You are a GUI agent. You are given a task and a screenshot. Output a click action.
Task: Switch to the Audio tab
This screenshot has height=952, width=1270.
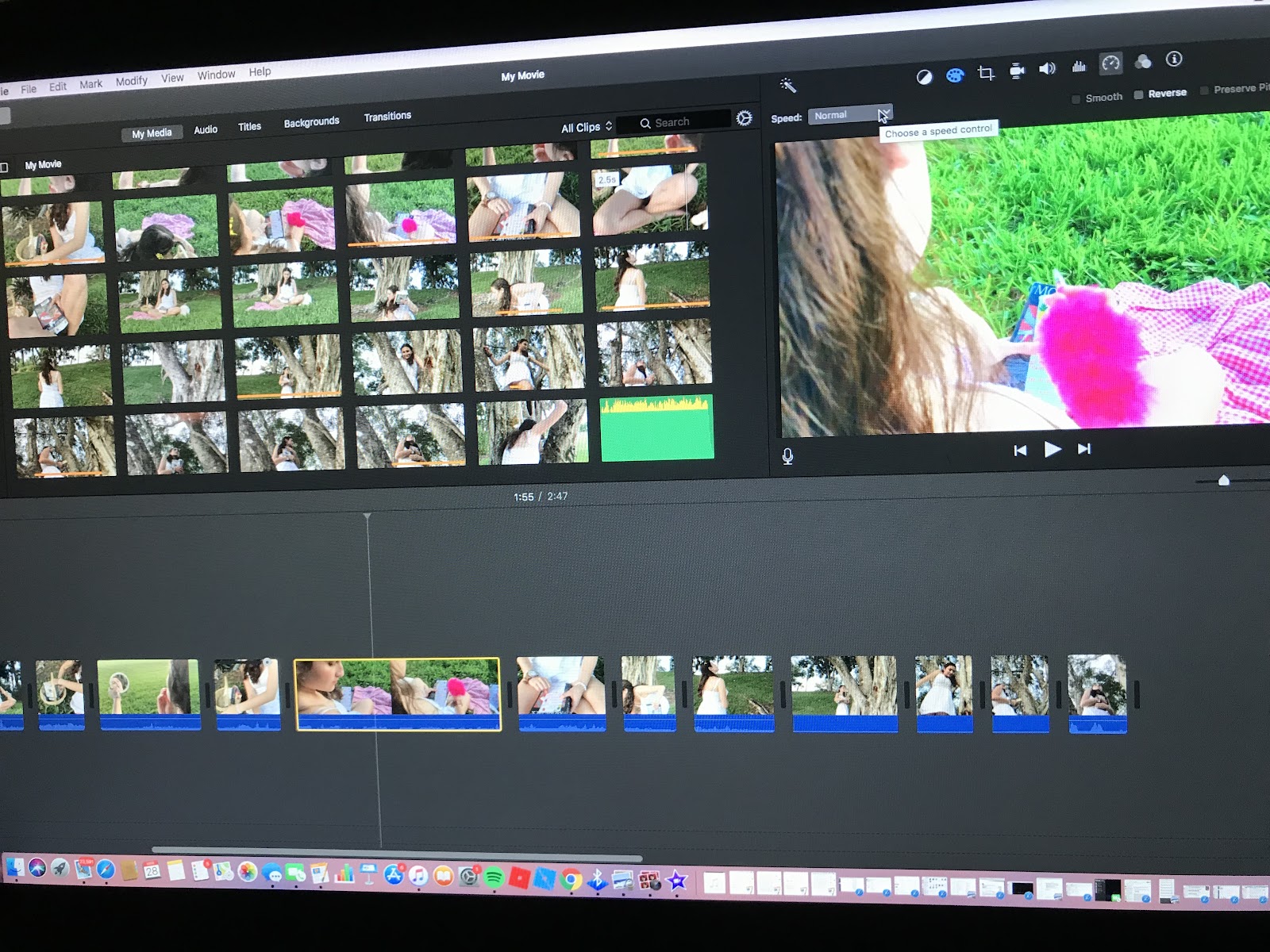coord(206,129)
